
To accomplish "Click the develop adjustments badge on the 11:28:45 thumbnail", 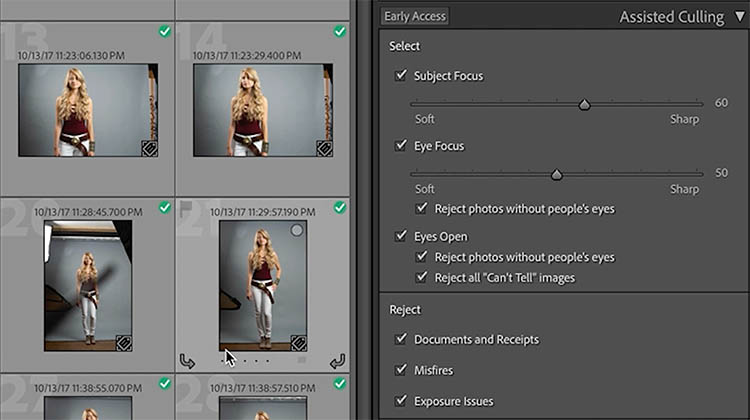I will 124,342.
